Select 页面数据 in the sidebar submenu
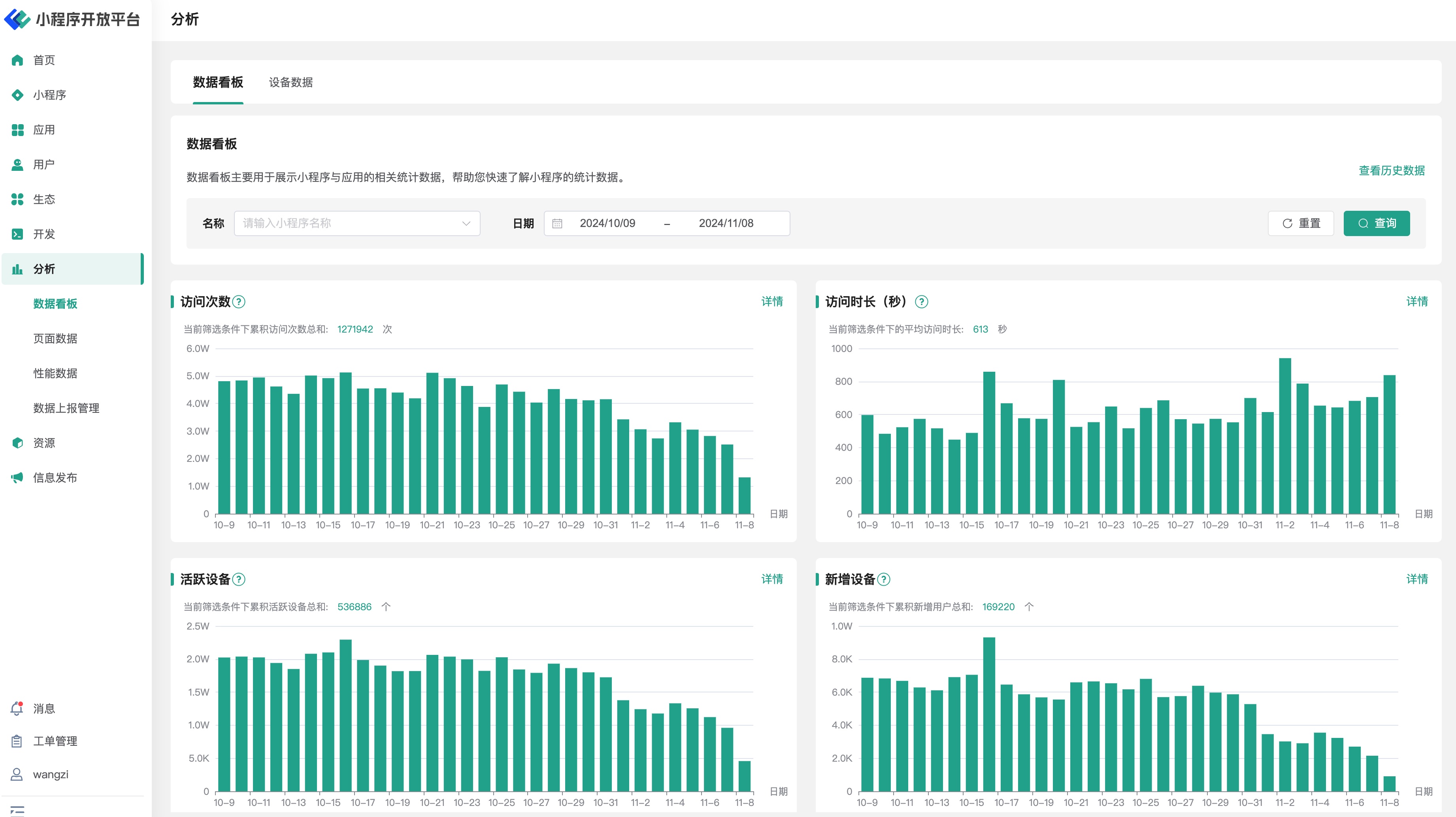This screenshot has width=1456, height=817. coord(55,339)
